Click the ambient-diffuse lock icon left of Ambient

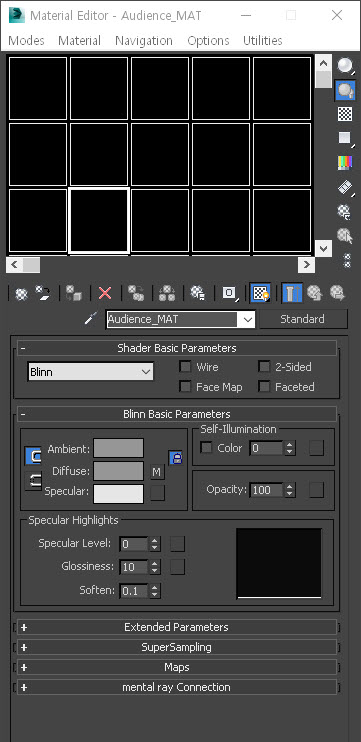point(33,456)
